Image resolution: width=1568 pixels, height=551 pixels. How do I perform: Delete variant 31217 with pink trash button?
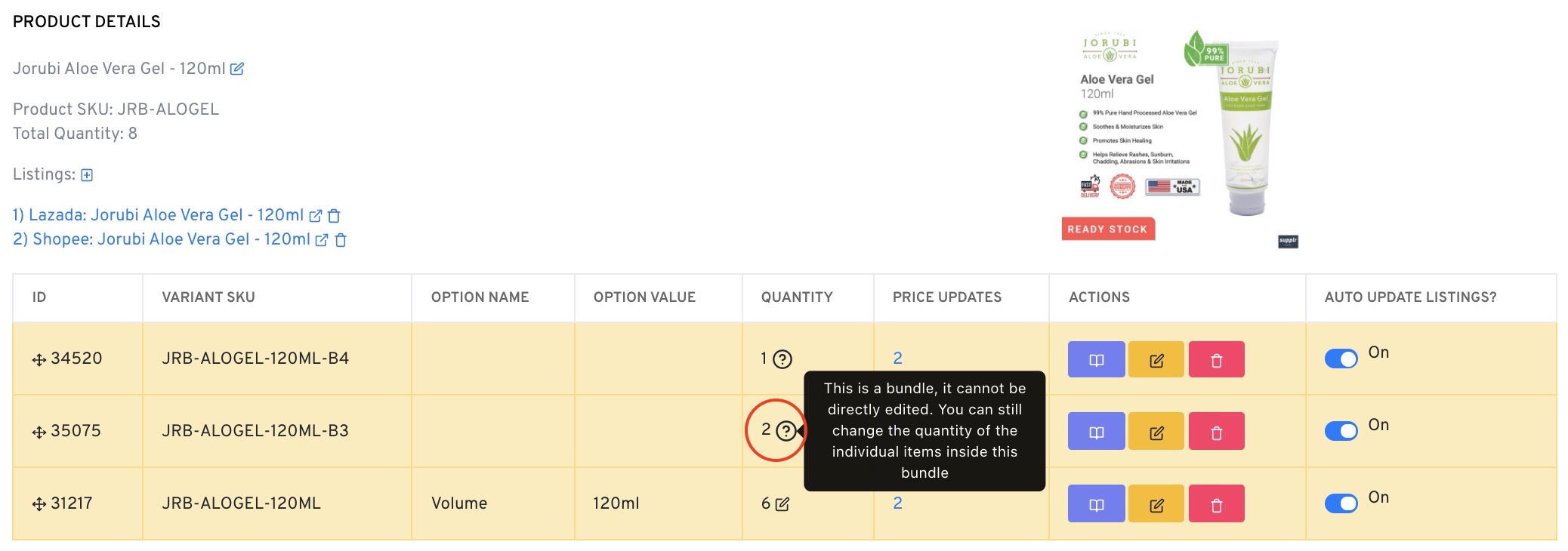click(1216, 503)
